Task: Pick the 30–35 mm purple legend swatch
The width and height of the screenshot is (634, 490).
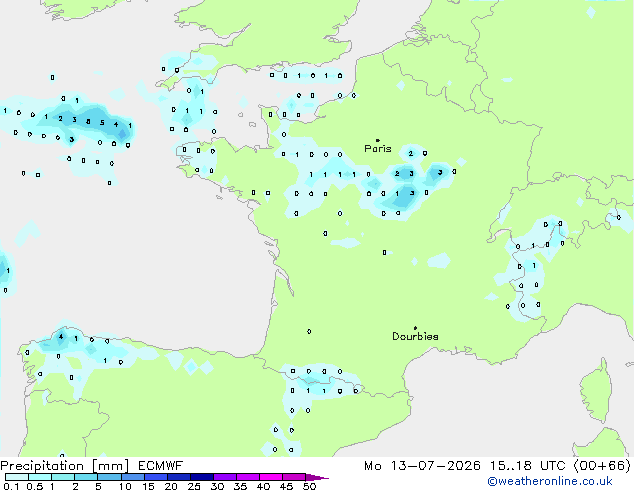Action: [x=225, y=477]
